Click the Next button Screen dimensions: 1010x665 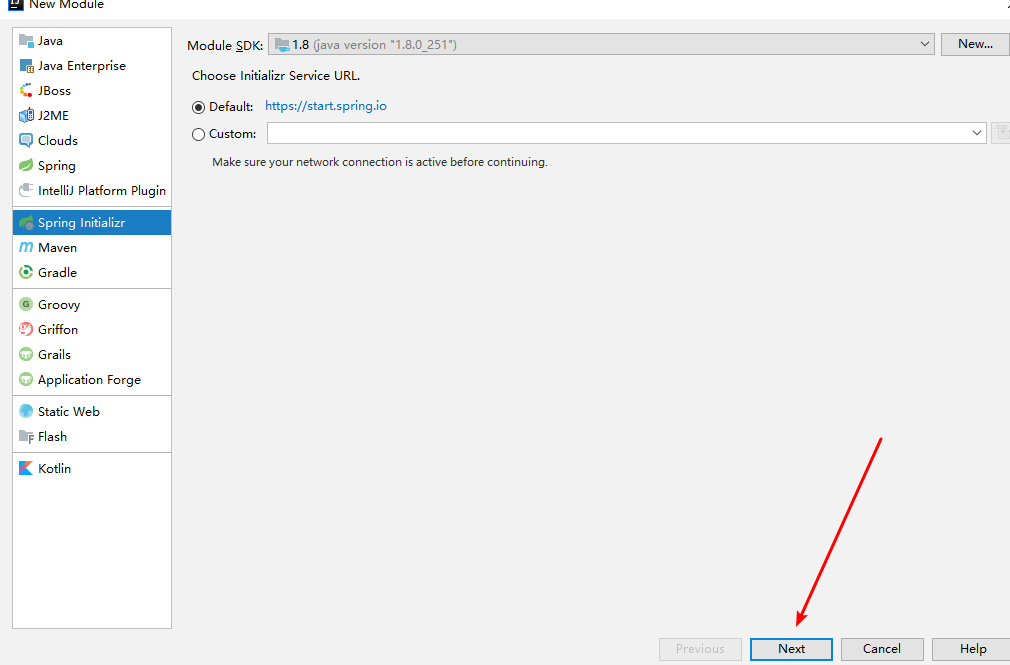pos(791,649)
